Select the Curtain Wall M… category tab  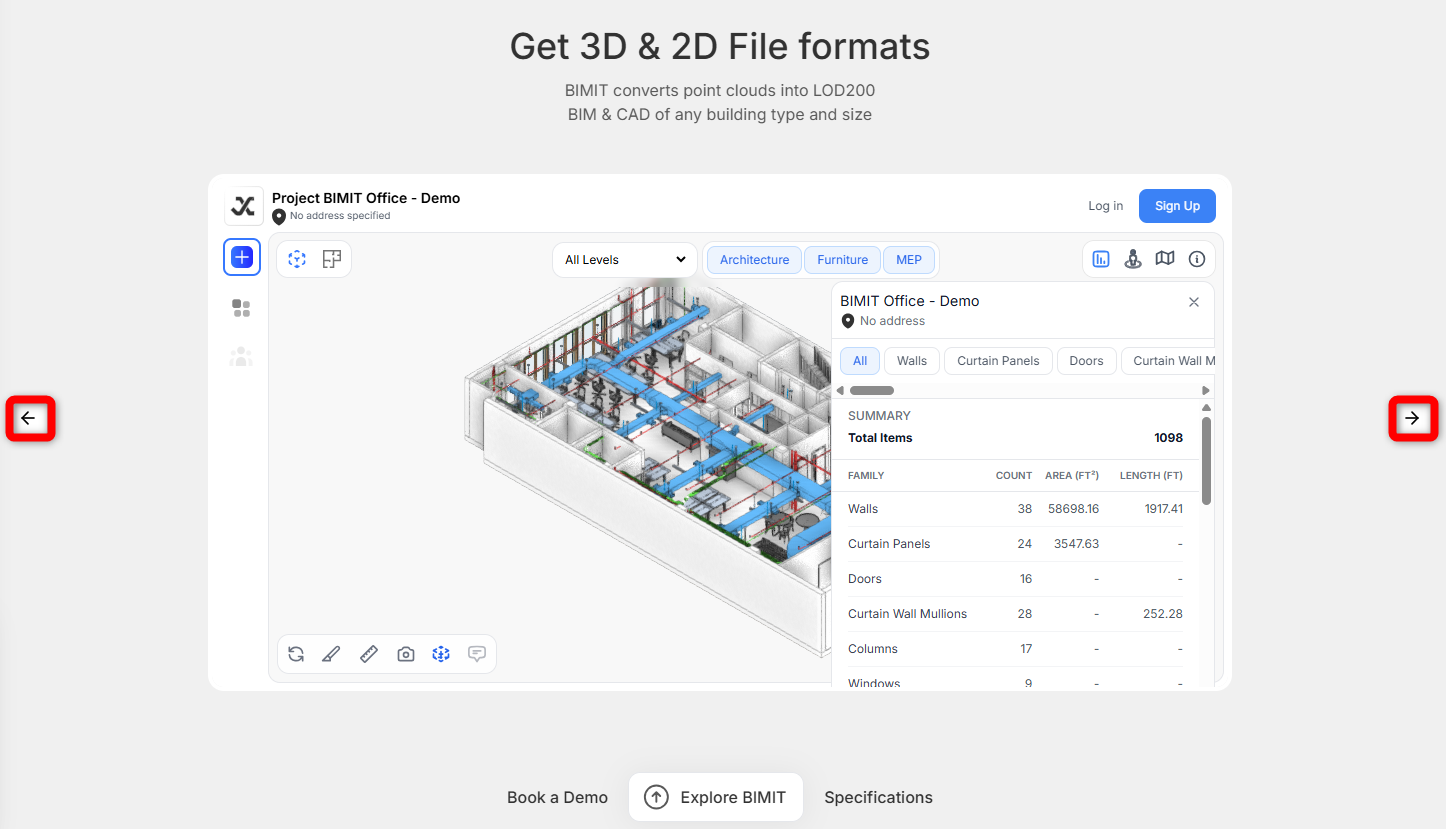[x=1168, y=361]
